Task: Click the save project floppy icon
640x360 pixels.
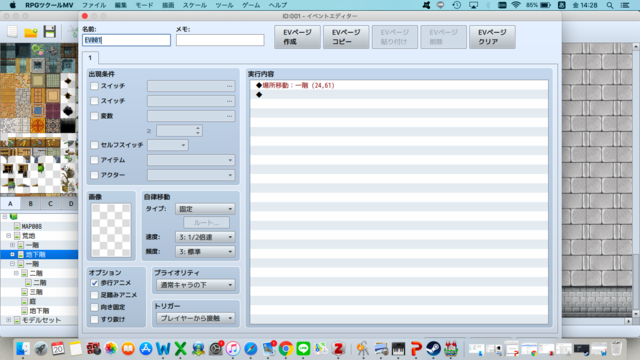Action: [x=50, y=31]
